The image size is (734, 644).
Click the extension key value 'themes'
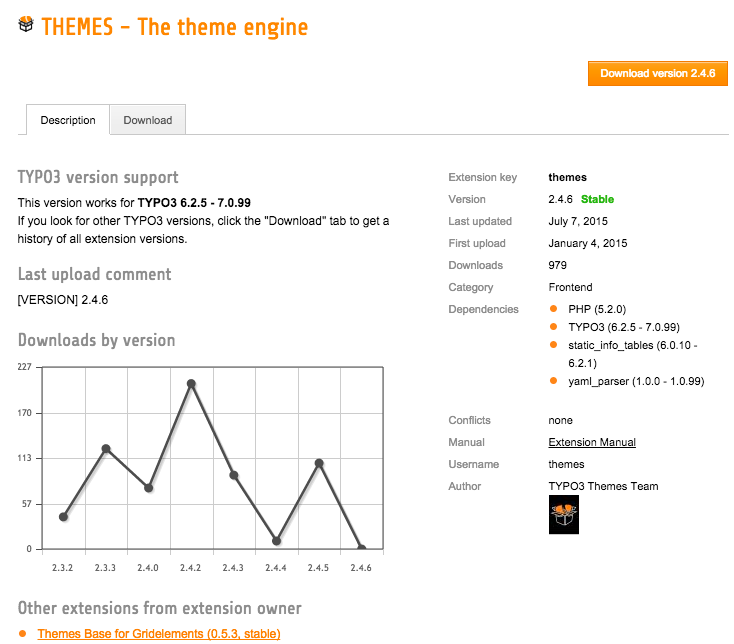tap(567, 177)
